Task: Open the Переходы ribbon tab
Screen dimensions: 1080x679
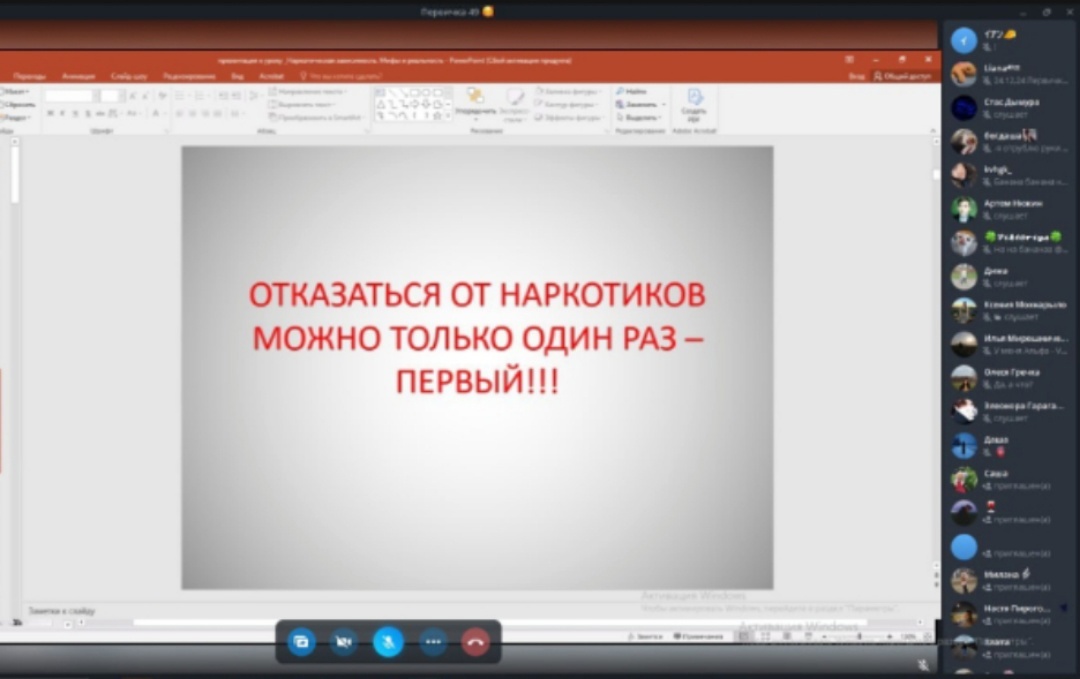Action: 30,76
